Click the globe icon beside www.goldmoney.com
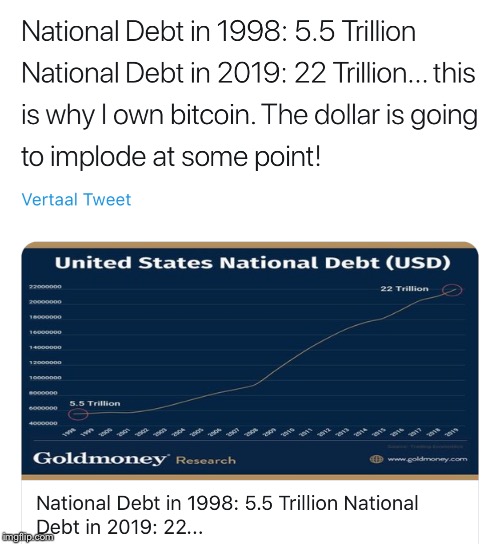Image resolution: width=500 pixels, height=544 pixels. tap(376, 459)
